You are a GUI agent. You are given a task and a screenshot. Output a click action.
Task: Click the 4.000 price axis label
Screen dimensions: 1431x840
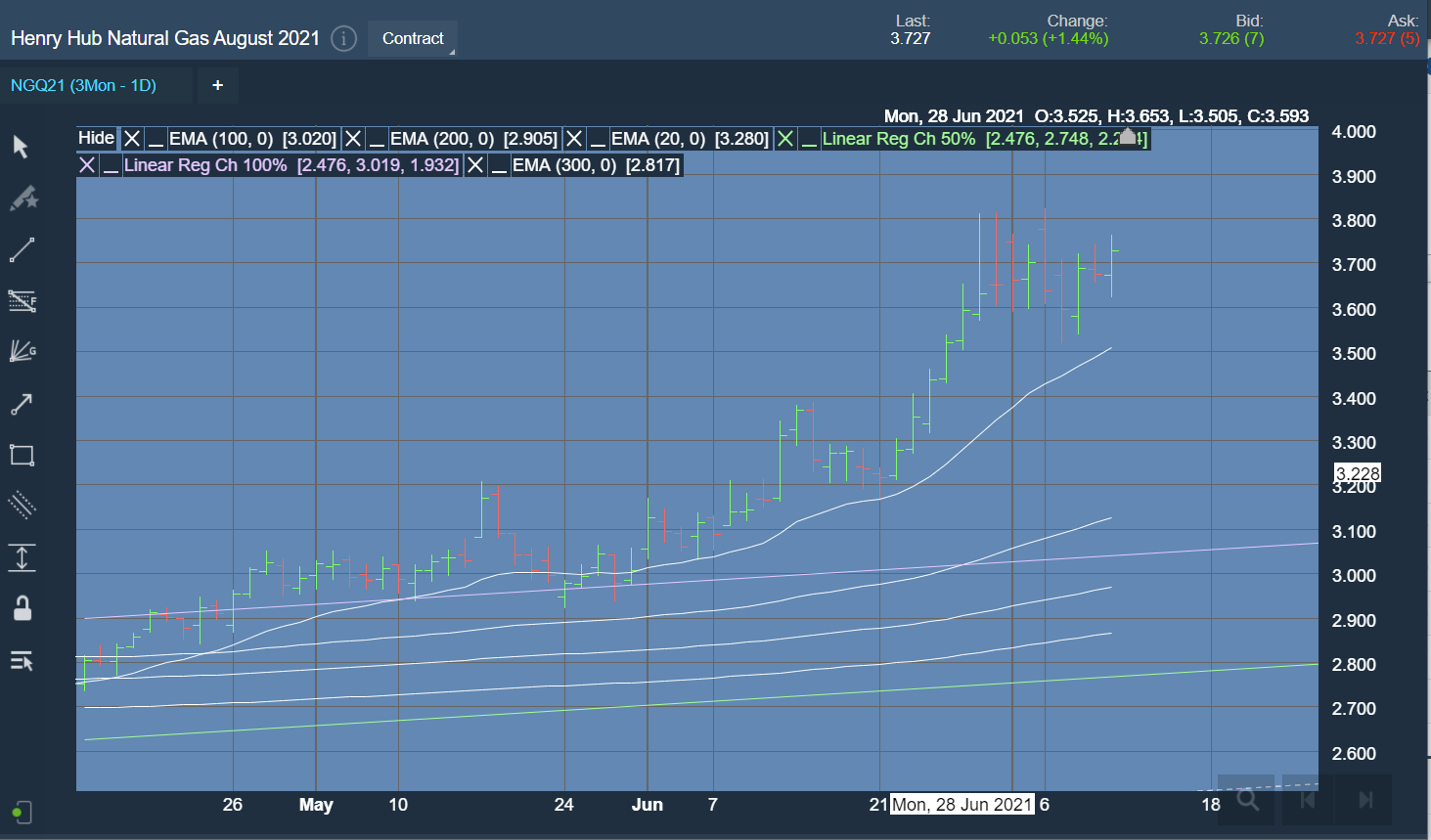pos(1354,131)
